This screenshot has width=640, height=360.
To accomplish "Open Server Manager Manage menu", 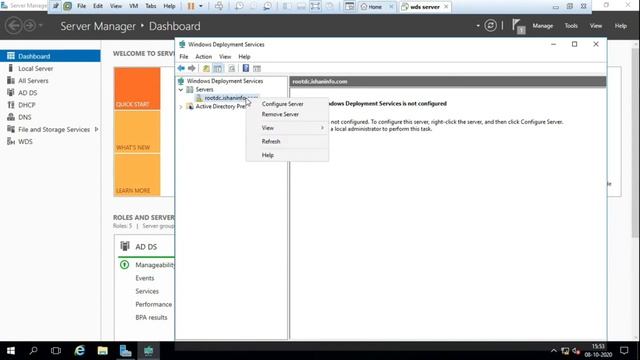I will [x=542, y=26].
